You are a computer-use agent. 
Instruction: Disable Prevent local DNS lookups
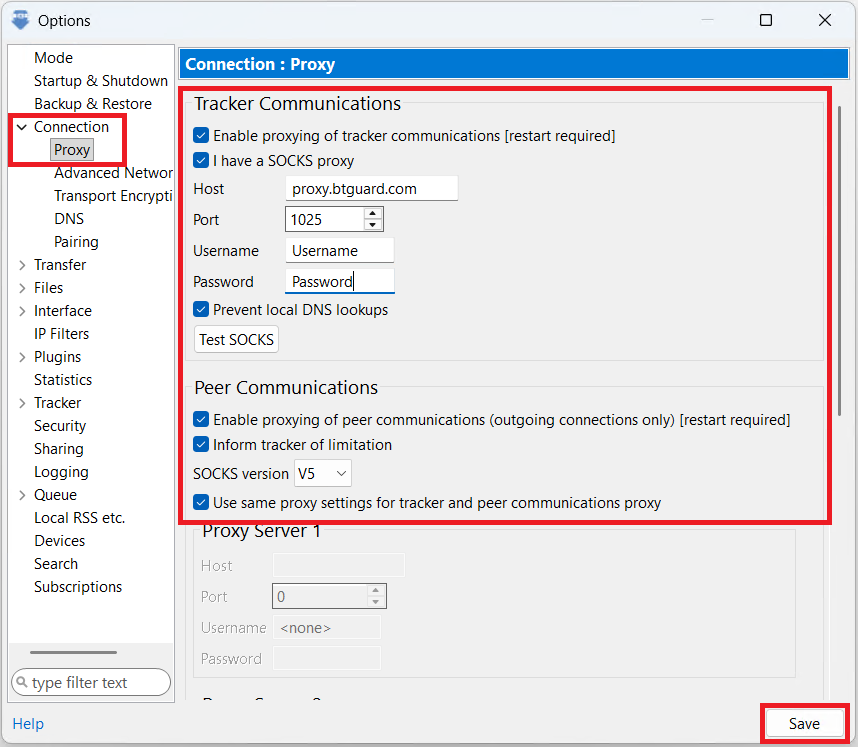201,310
